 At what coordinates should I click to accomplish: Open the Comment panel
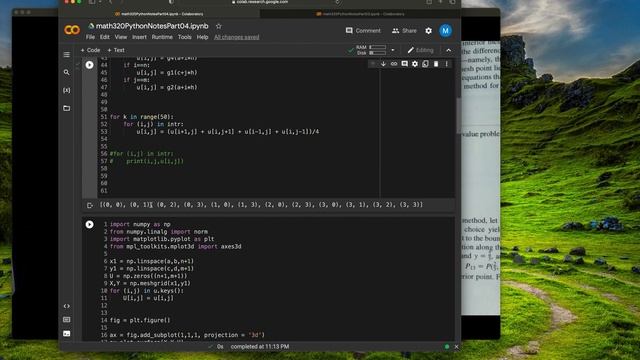click(363, 31)
